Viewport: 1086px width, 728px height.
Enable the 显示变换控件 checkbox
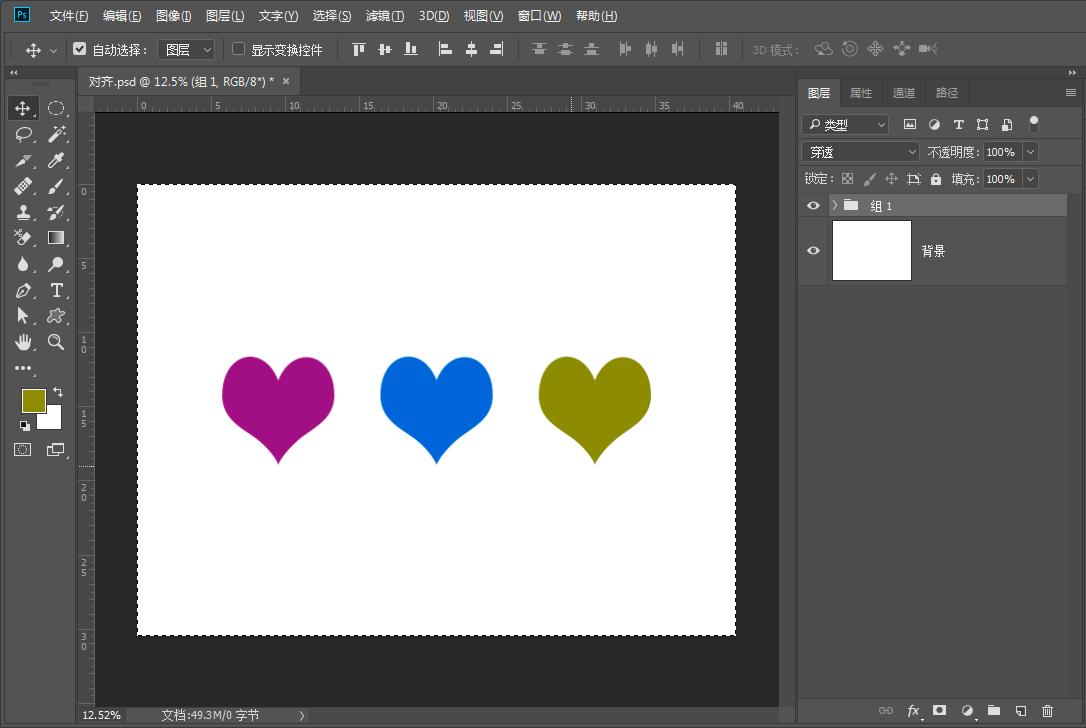click(x=238, y=49)
